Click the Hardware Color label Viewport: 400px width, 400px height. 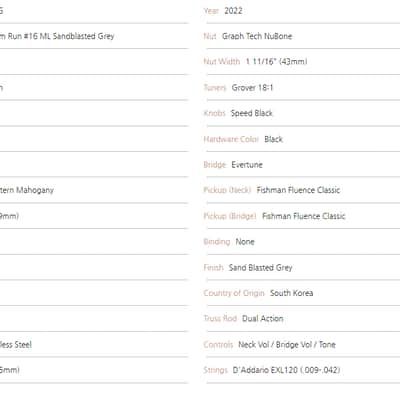click(x=231, y=139)
